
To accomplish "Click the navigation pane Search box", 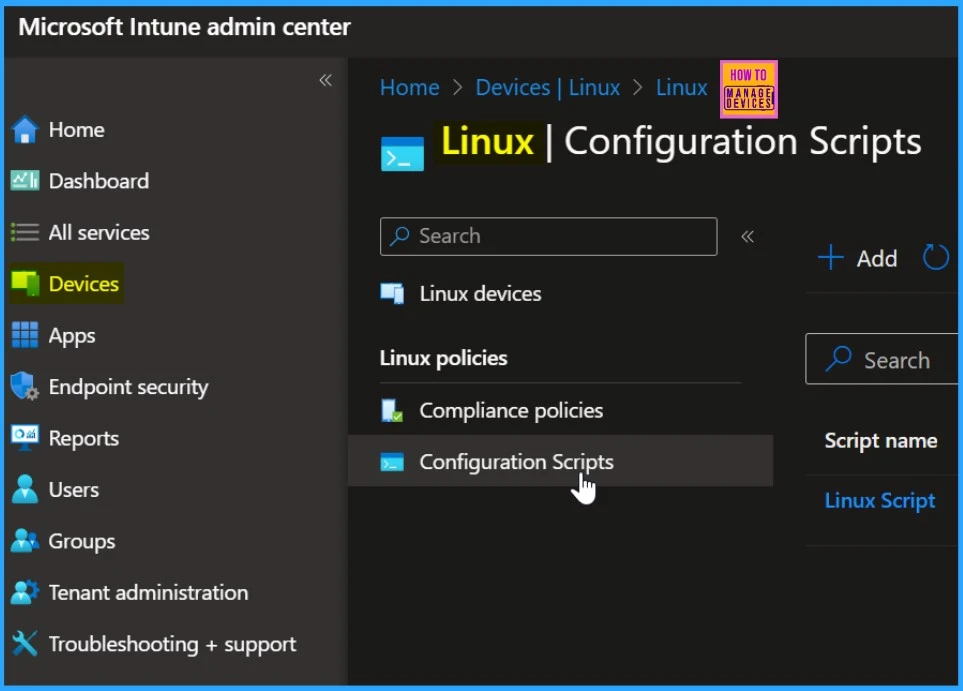I will [x=548, y=236].
